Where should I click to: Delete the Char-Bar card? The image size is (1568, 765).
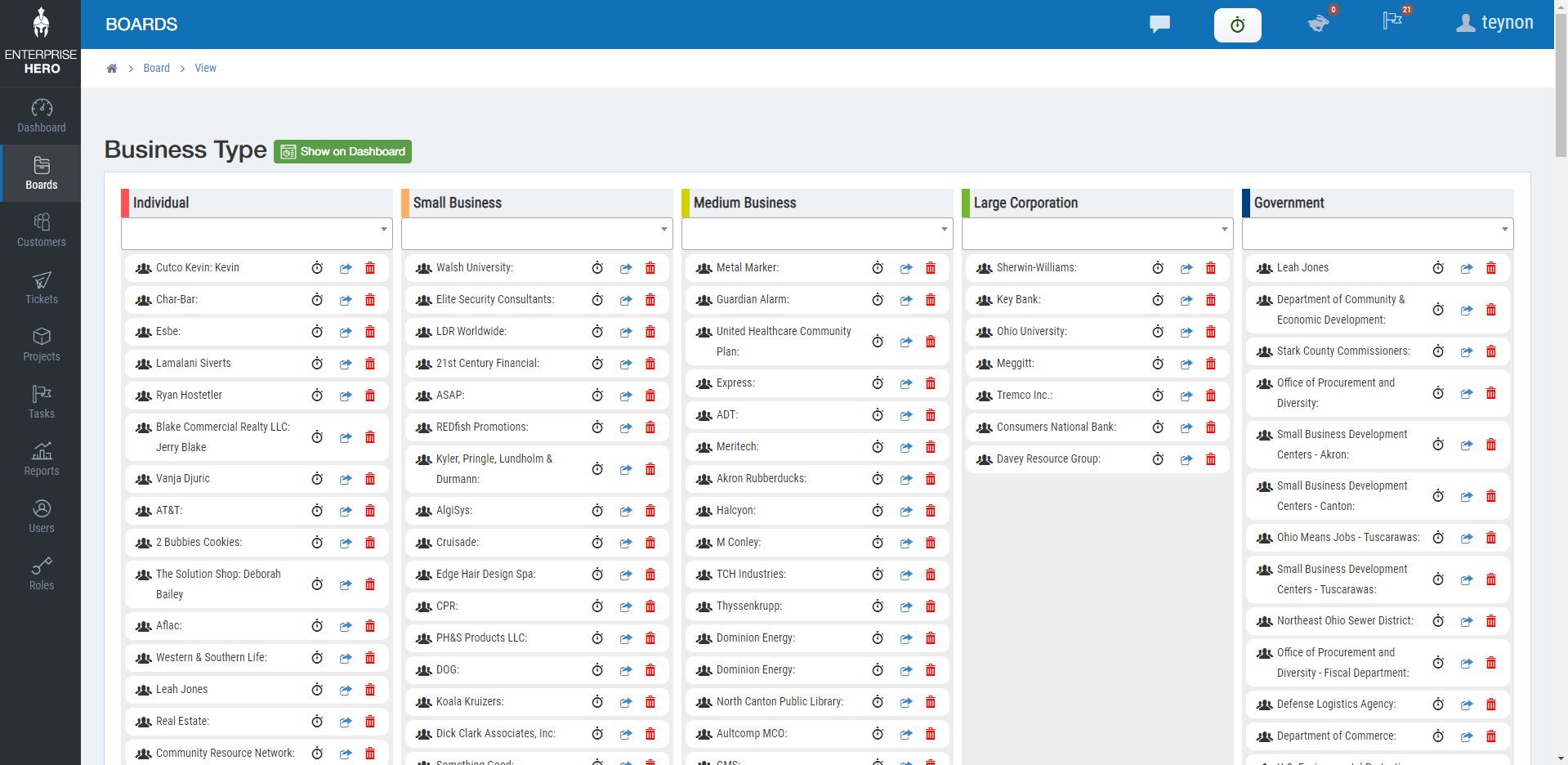[x=370, y=300]
